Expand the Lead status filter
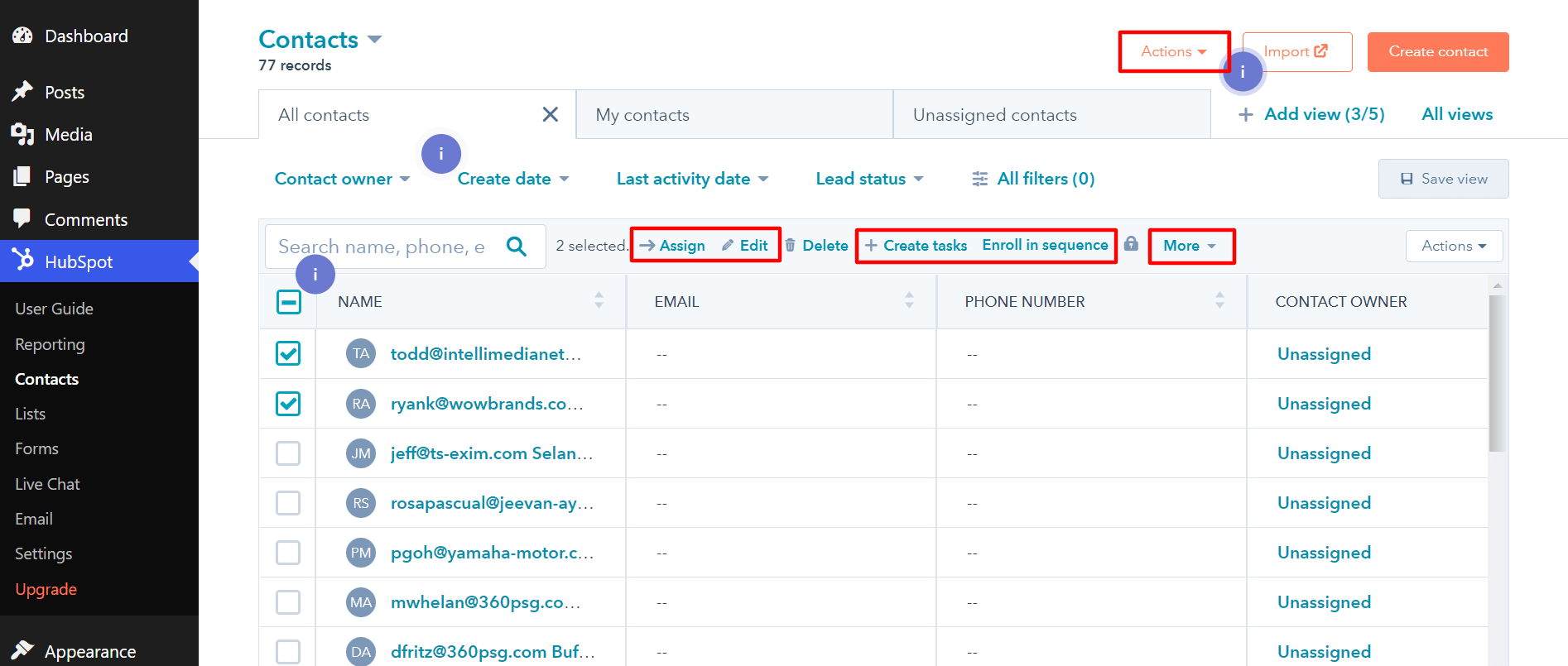 [869, 179]
